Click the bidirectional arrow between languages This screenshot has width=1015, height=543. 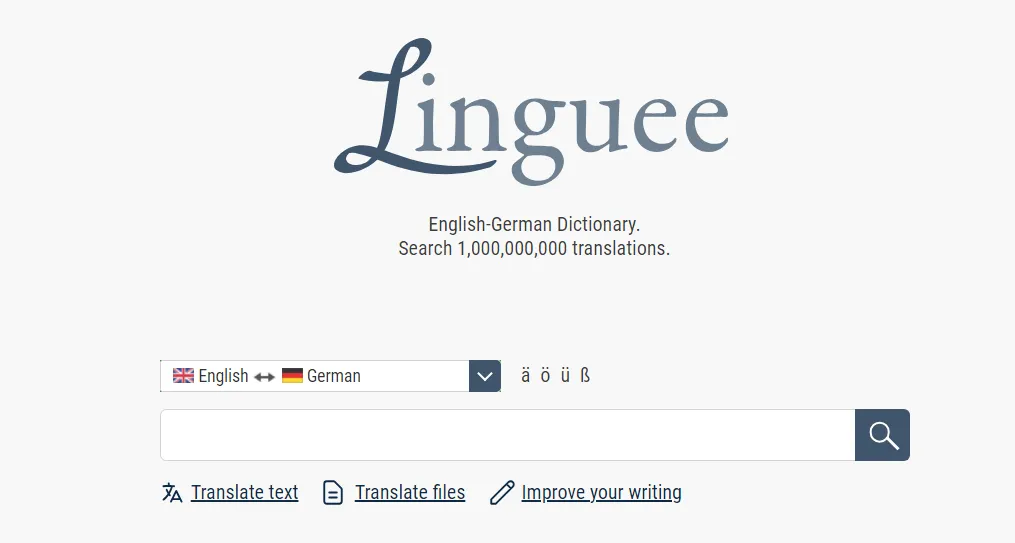(x=264, y=377)
